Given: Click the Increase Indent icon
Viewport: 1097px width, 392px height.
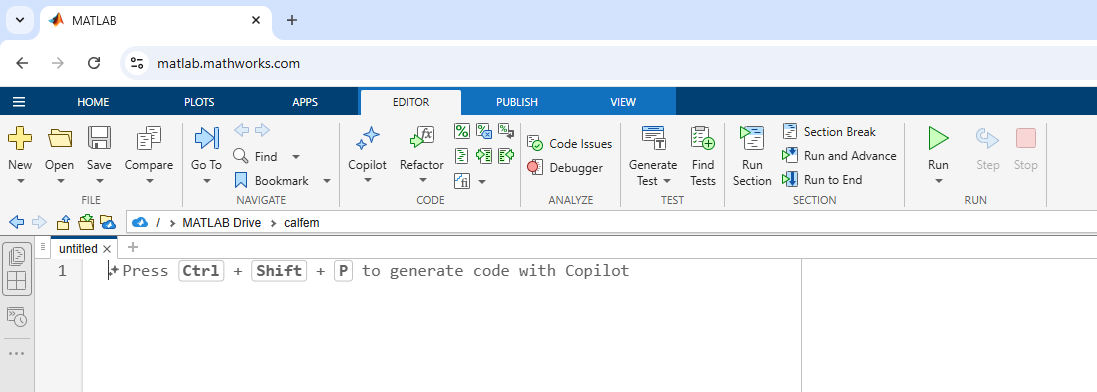Looking at the screenshot, I should (483, 155).
